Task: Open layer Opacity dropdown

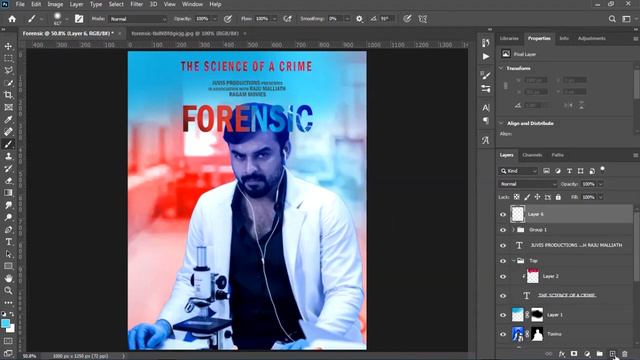Action: [600, 184]
